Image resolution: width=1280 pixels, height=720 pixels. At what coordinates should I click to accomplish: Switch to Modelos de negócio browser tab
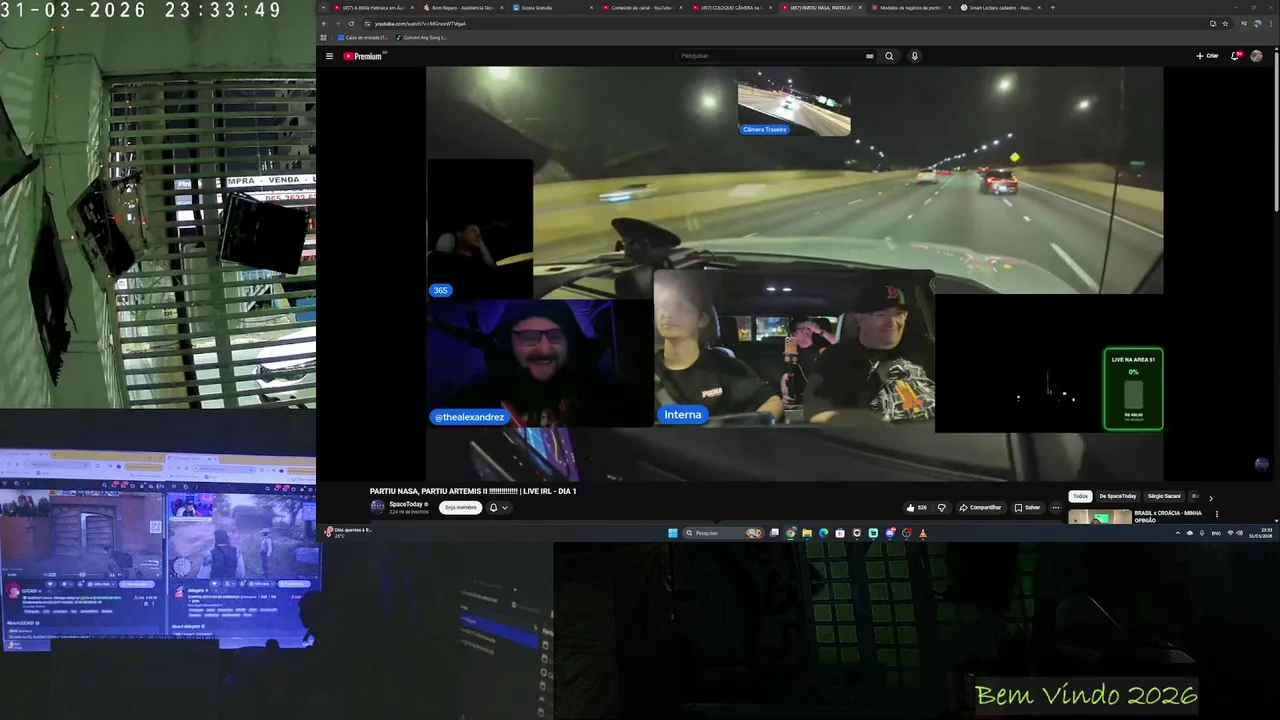click(909, 7)
